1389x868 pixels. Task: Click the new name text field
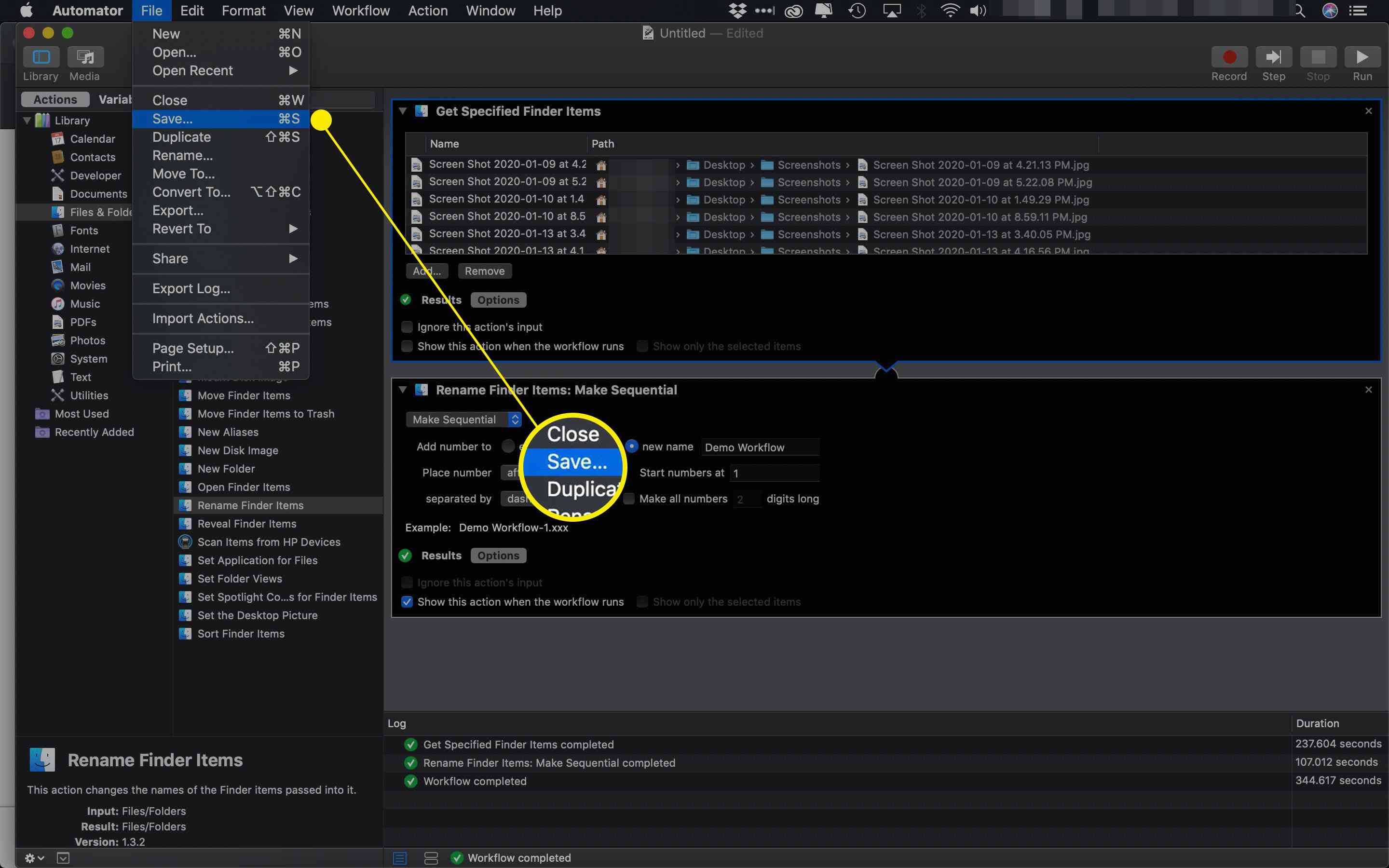tap(761, 447)
